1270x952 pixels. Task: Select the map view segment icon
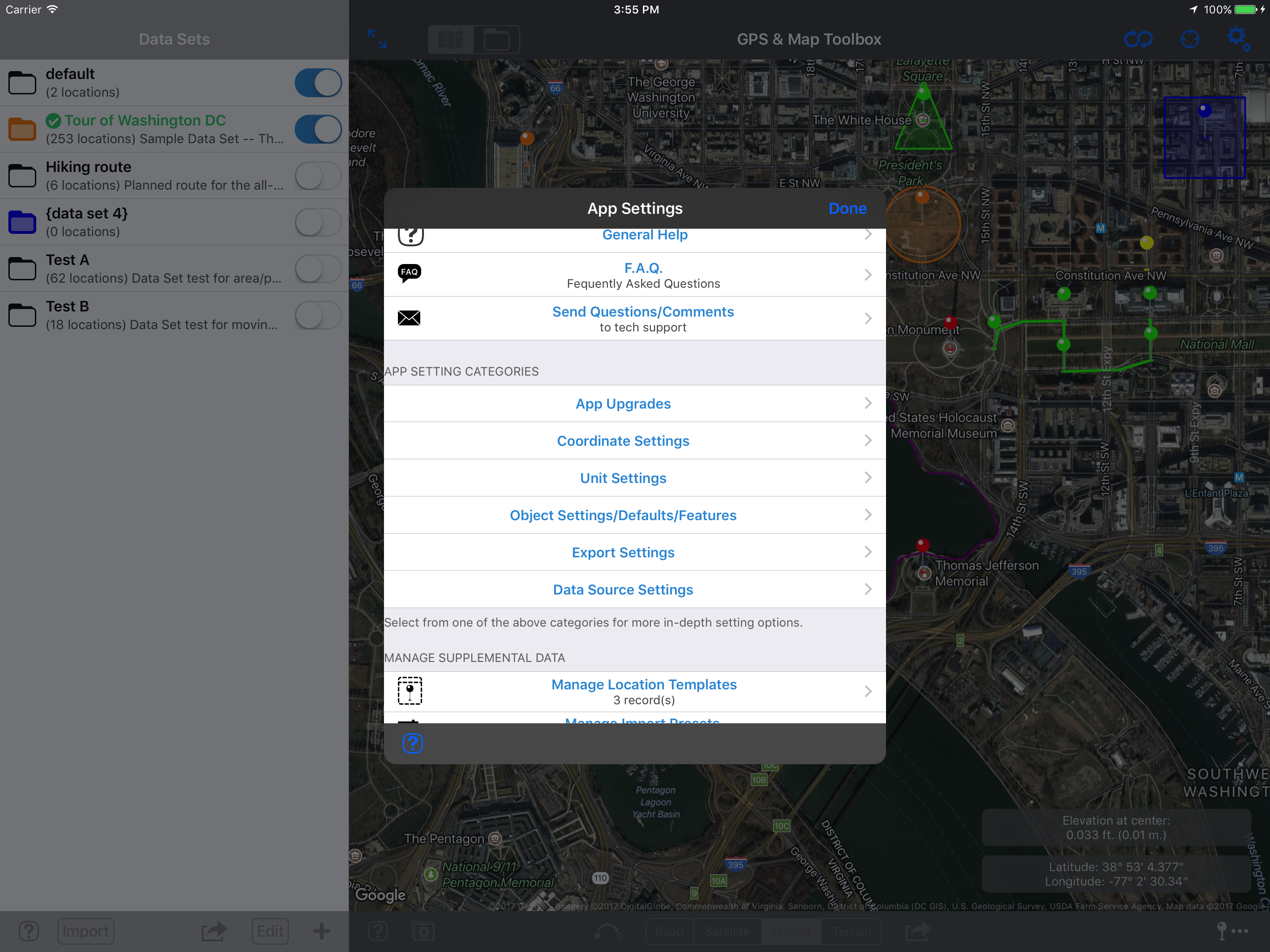click(x=451, y=40)
